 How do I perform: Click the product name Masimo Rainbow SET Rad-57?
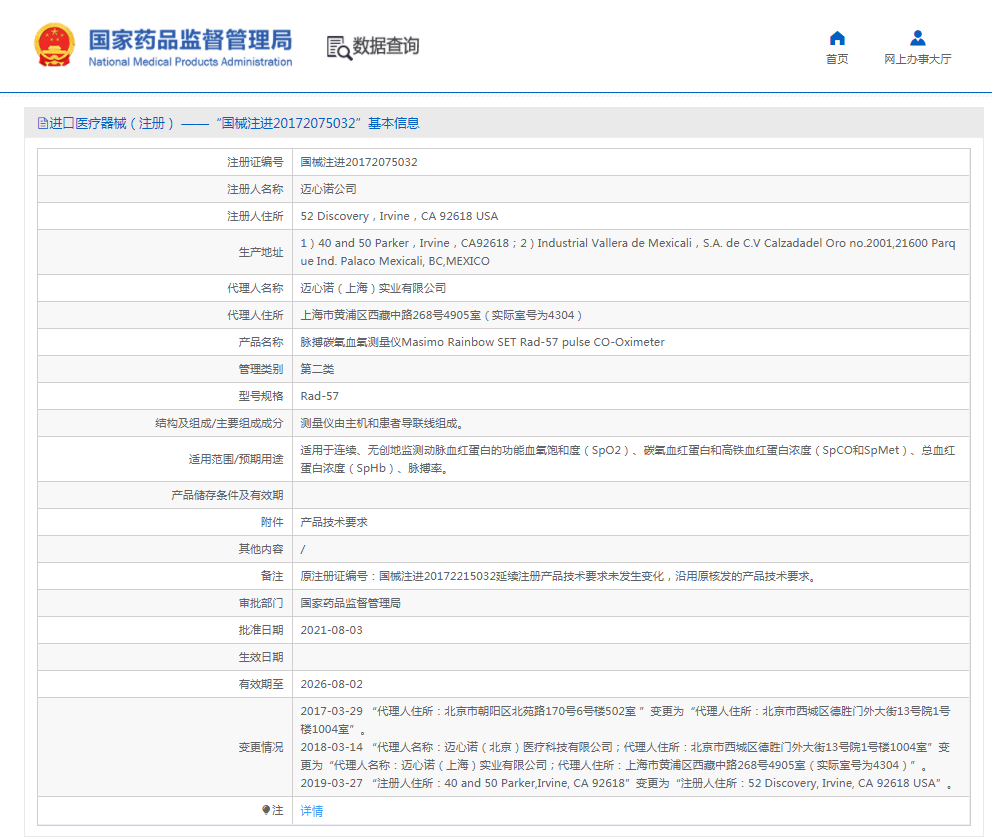pyautogui.click(x=482, y=342)
